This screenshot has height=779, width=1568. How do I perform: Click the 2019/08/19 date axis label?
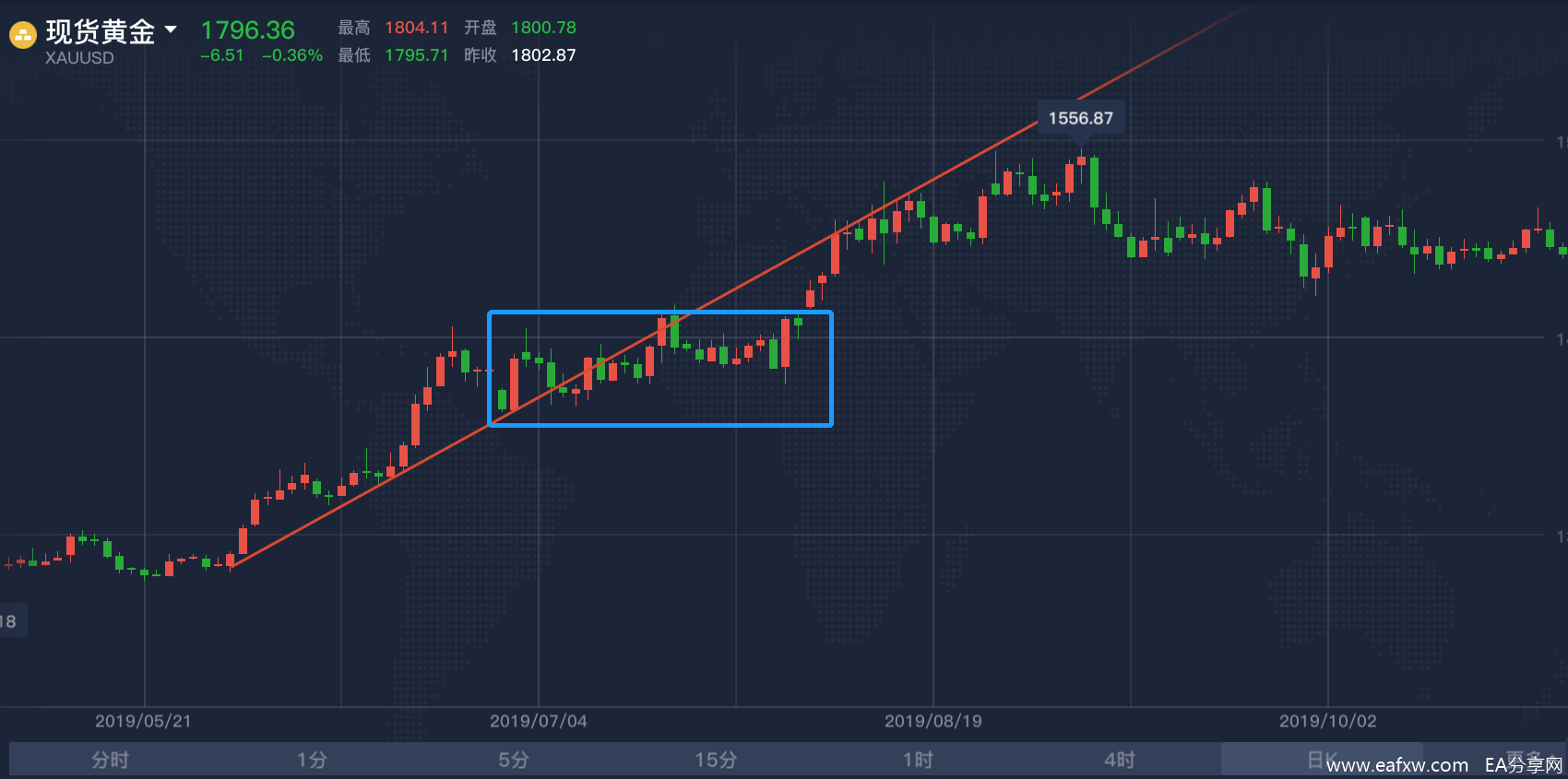click(933, 721)
